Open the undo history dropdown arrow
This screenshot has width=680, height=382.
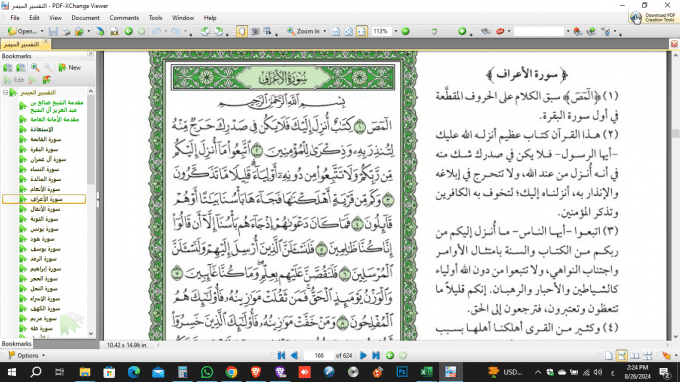166,31
